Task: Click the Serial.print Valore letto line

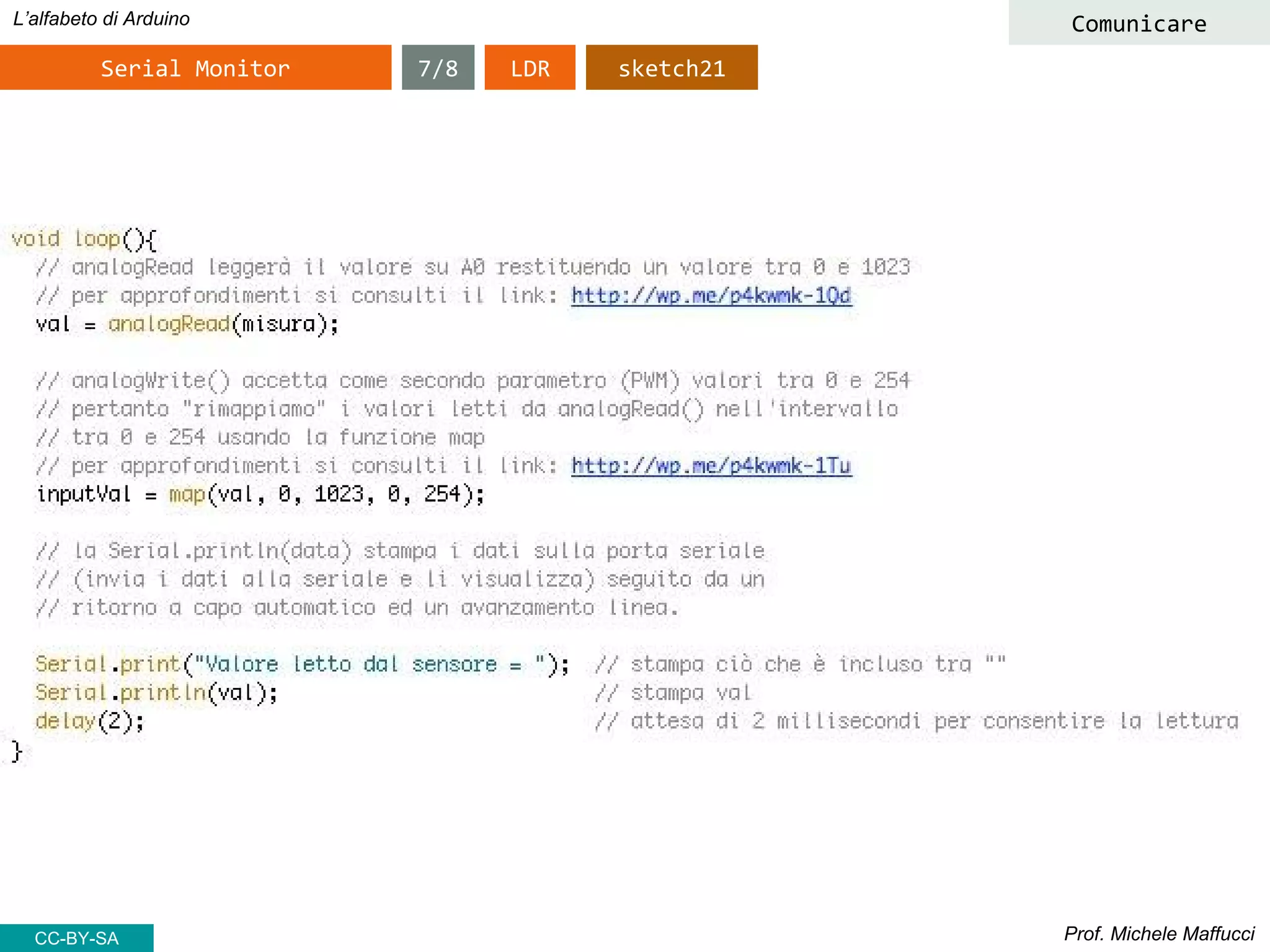Action: click(x=302, y=664)
